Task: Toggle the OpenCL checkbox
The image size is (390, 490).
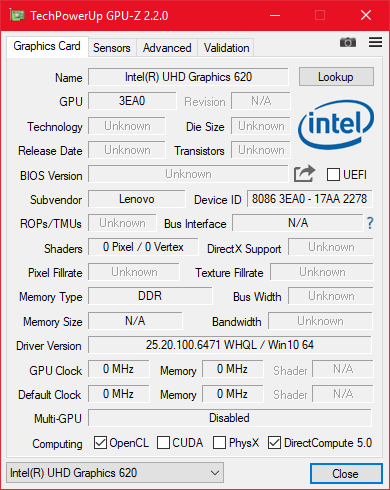Action: point(100,443)
